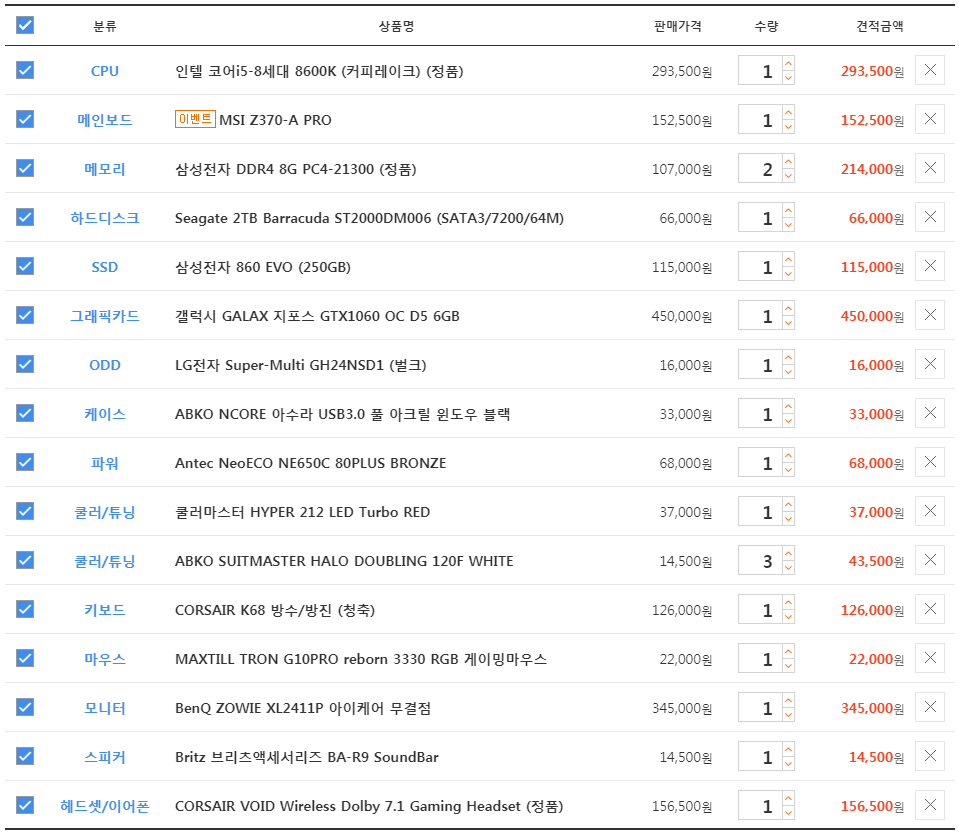Uncheck the 모니터 row checkbox
The height and width of the screenshot is (836, 959).
tap(25, 707)
